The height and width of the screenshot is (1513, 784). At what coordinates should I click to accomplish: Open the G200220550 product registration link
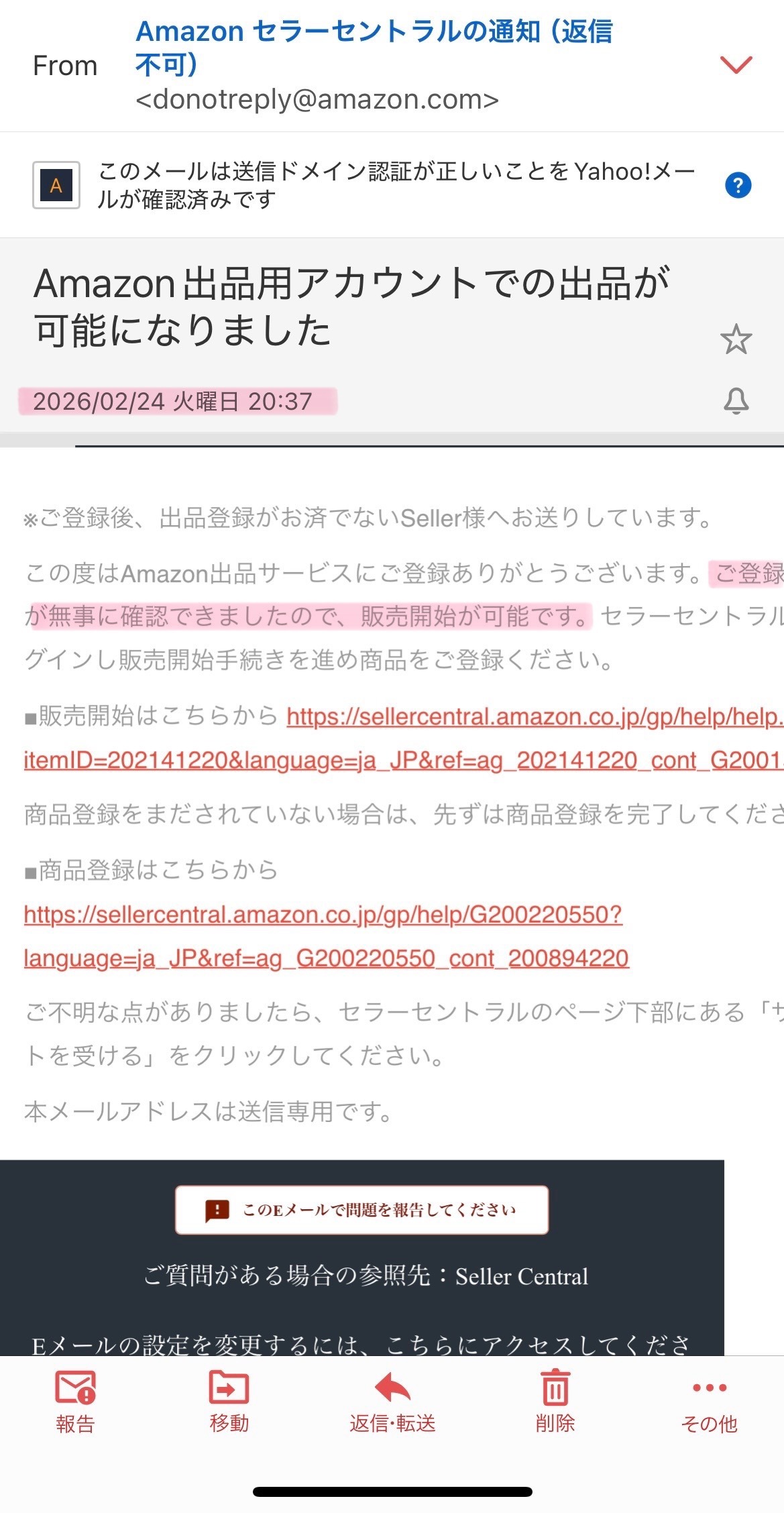pyautogui.click(x=326, y=936)
